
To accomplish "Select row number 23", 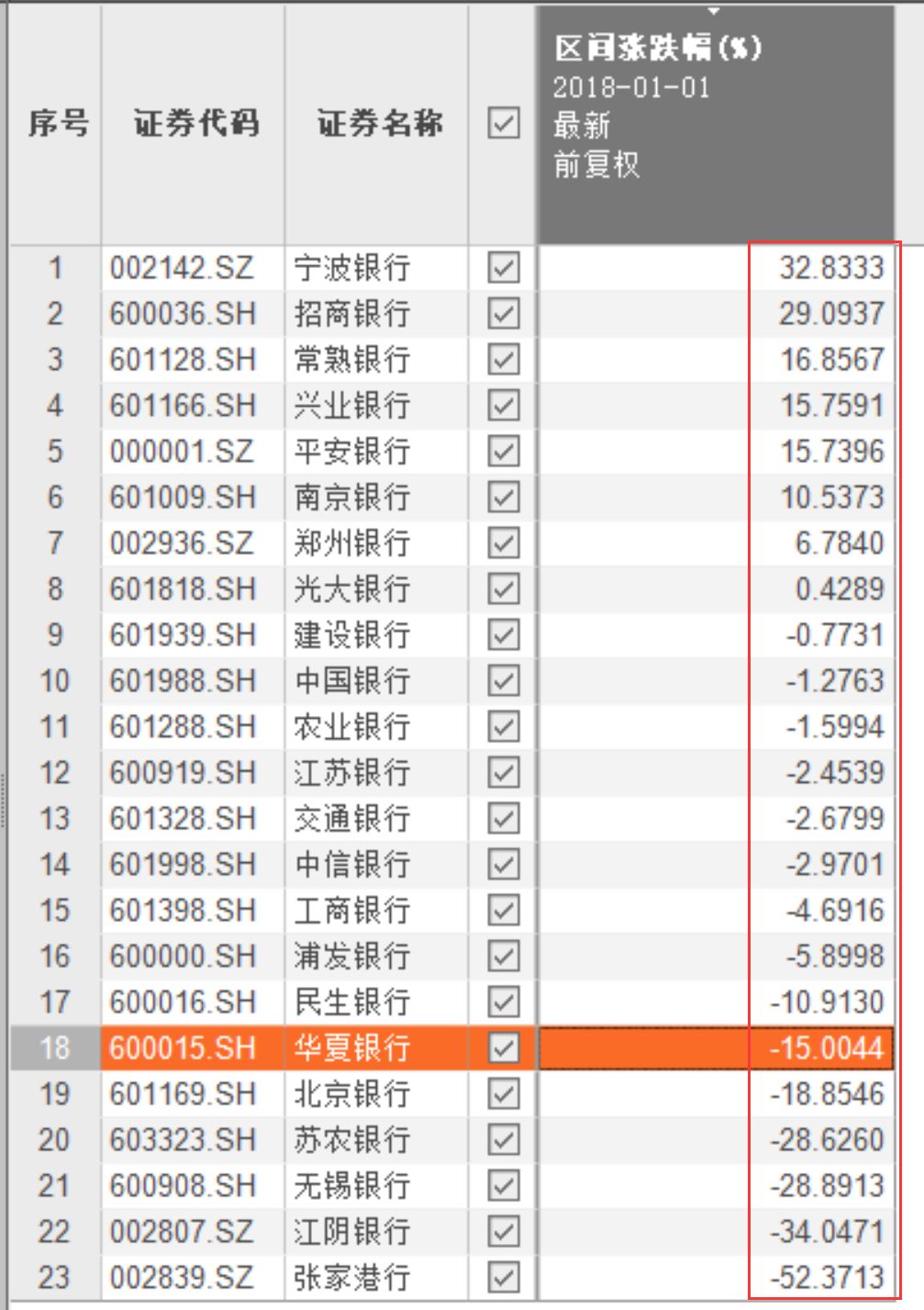I will coord(55,1278).
